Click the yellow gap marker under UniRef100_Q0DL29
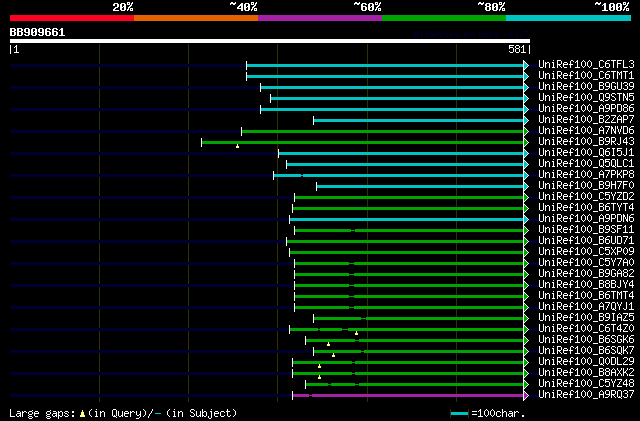This screenshot has height=421, width=640. (319, 366)
